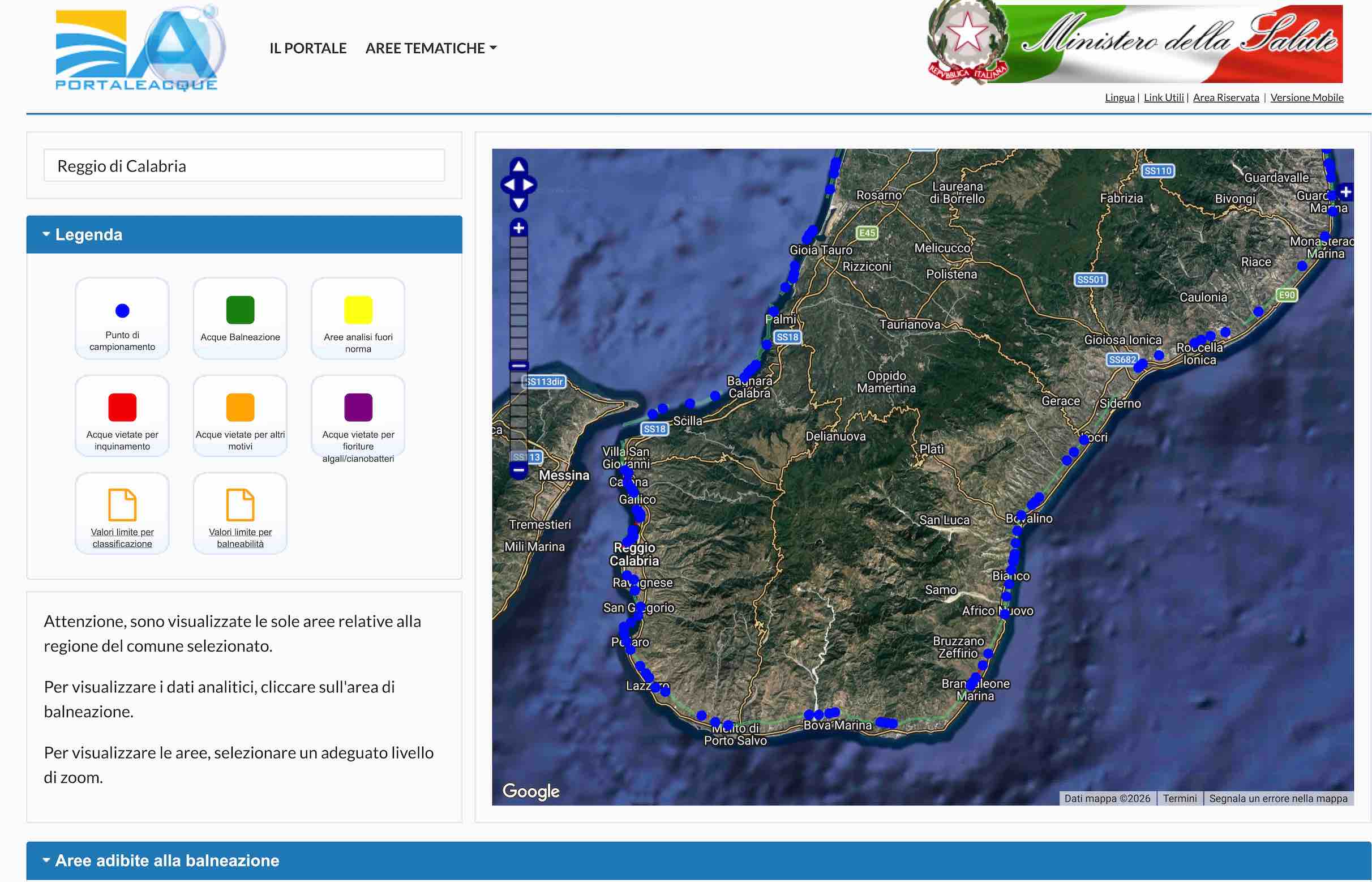Zoom out with map minus button

click(518, 470)
